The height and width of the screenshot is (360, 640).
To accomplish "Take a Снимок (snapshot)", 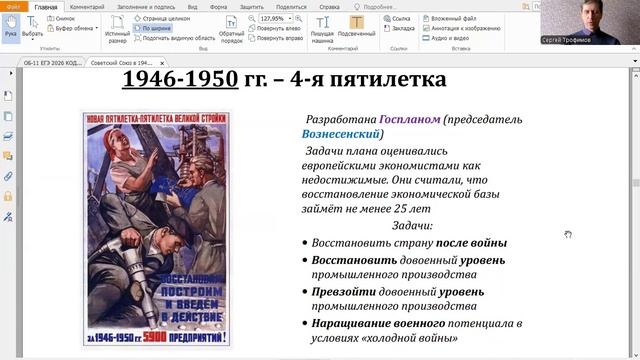I will point(61,18).
